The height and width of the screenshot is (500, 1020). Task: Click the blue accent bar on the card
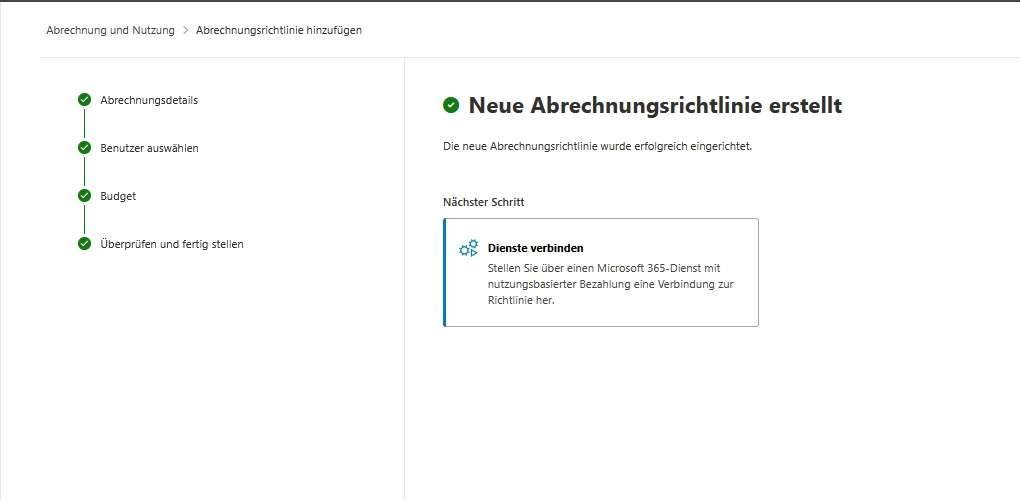[x=445, y=272]
